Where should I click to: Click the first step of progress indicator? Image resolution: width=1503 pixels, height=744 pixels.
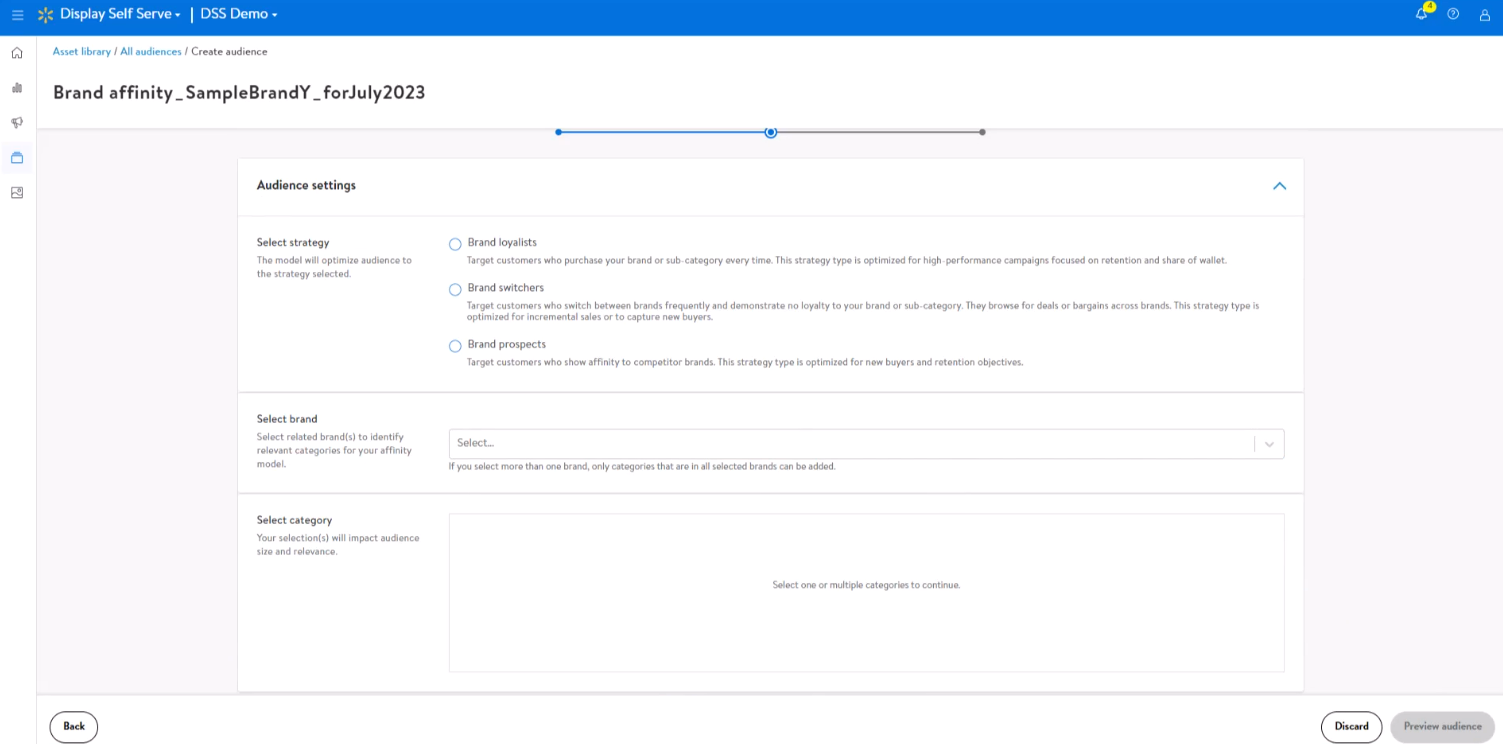(558, 132)
